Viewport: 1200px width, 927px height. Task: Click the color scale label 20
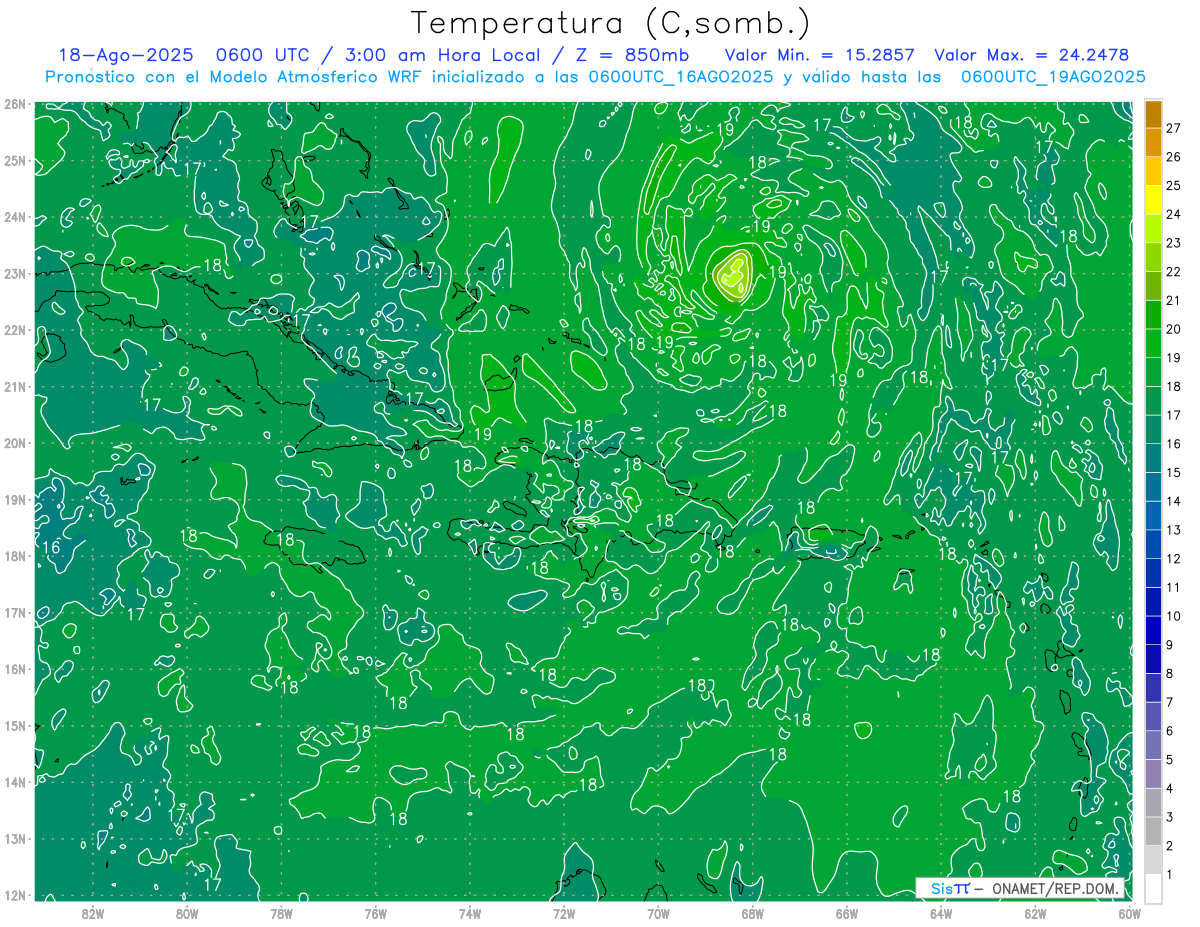pyautogui.click(x=1173, y=329)
